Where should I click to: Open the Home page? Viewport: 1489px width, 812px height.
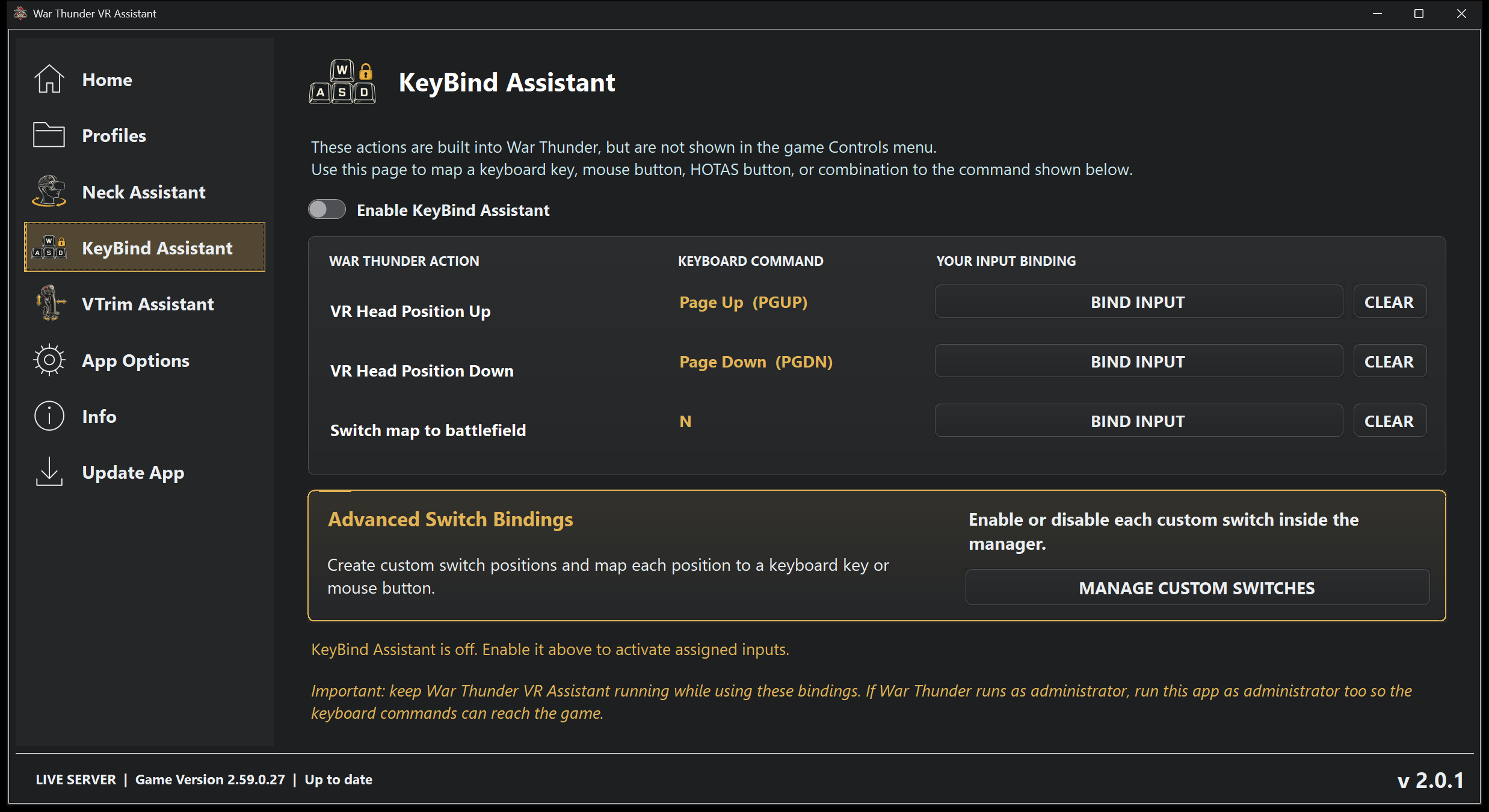pyautogui.click(x=144, y=79)
